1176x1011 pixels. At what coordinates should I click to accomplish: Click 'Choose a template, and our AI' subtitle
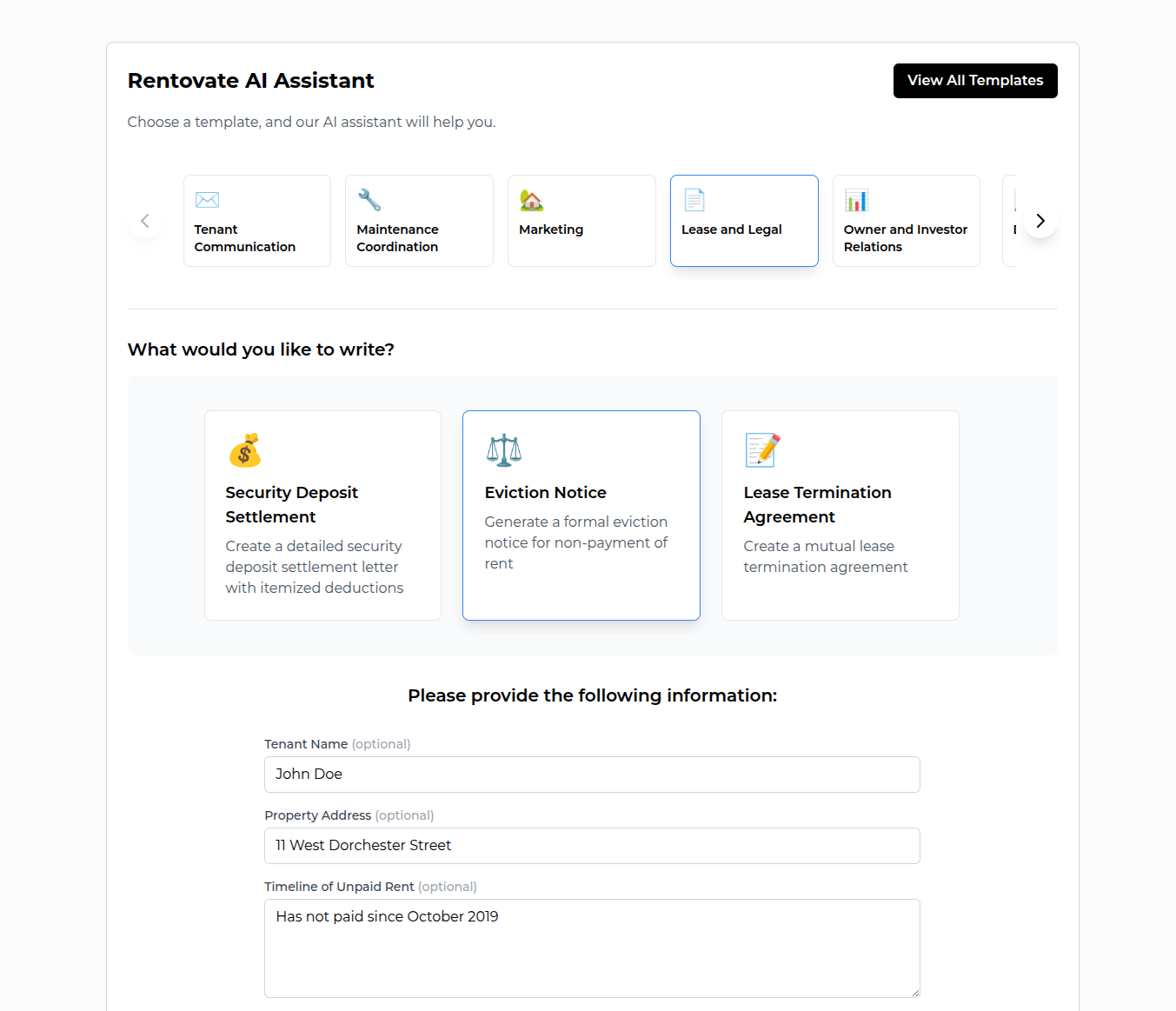coord(311,122)
